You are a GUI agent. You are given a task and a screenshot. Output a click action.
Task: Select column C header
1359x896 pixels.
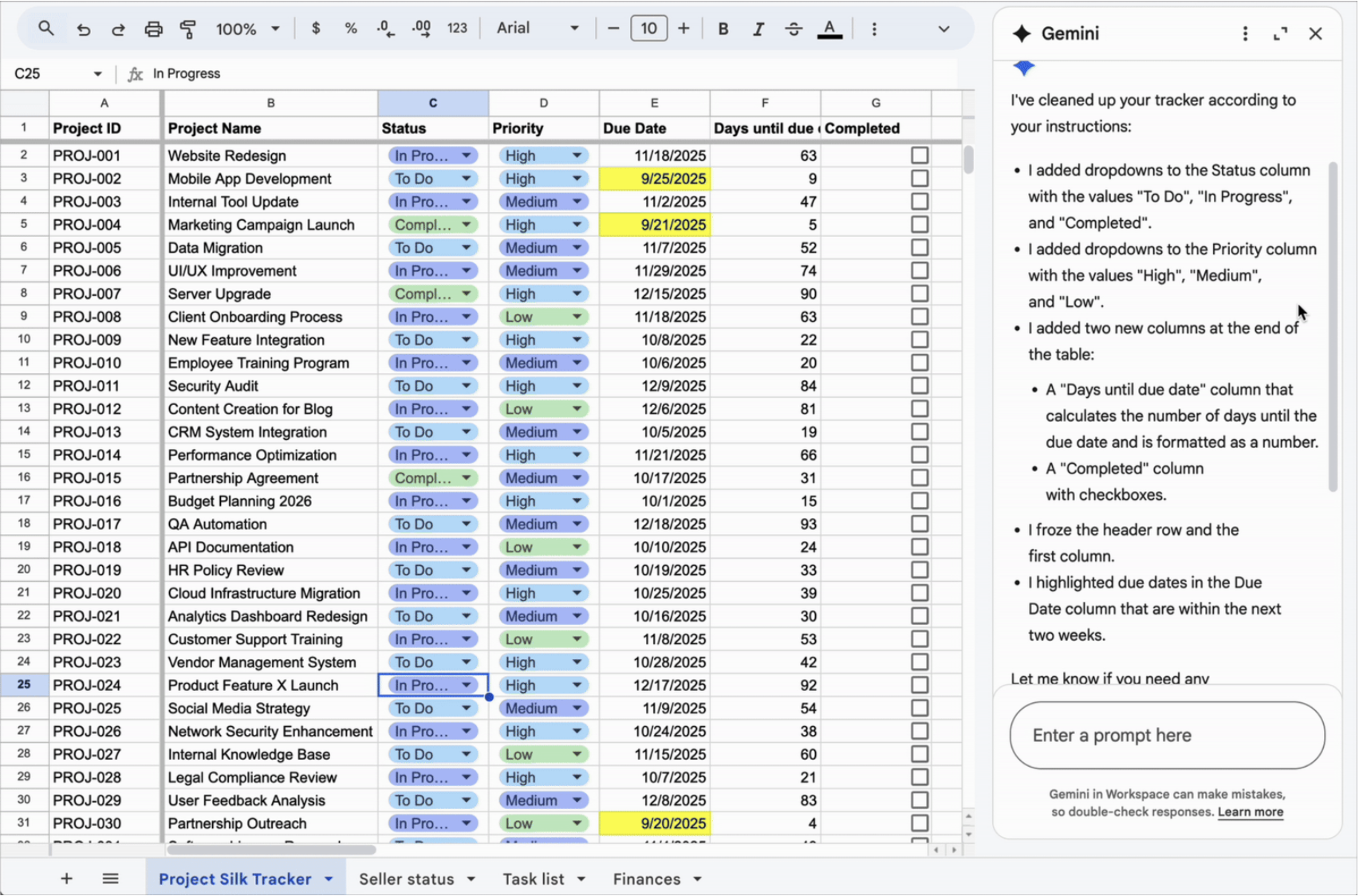tap(433, 103)
